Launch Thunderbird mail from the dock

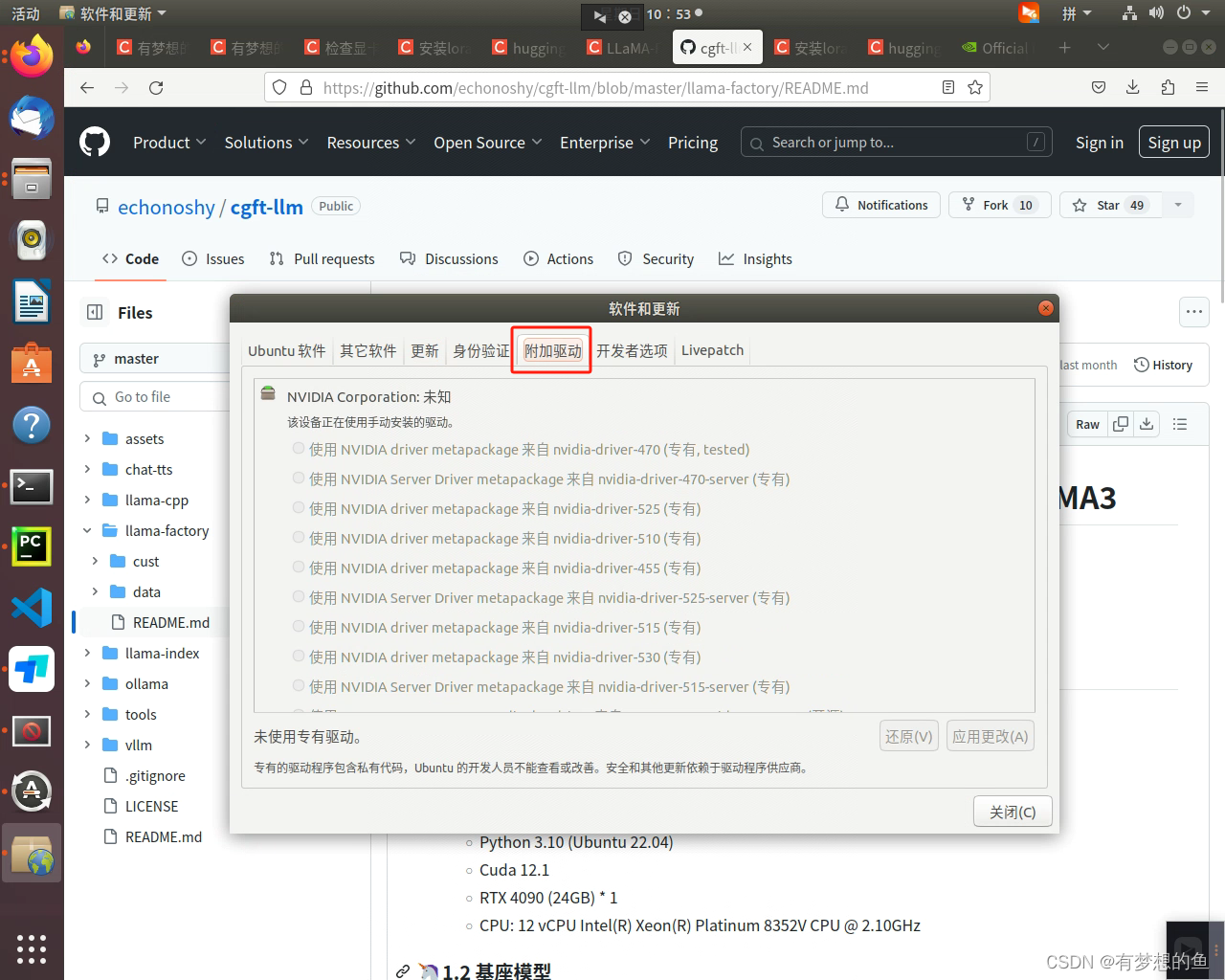click(x=32, y=118)
